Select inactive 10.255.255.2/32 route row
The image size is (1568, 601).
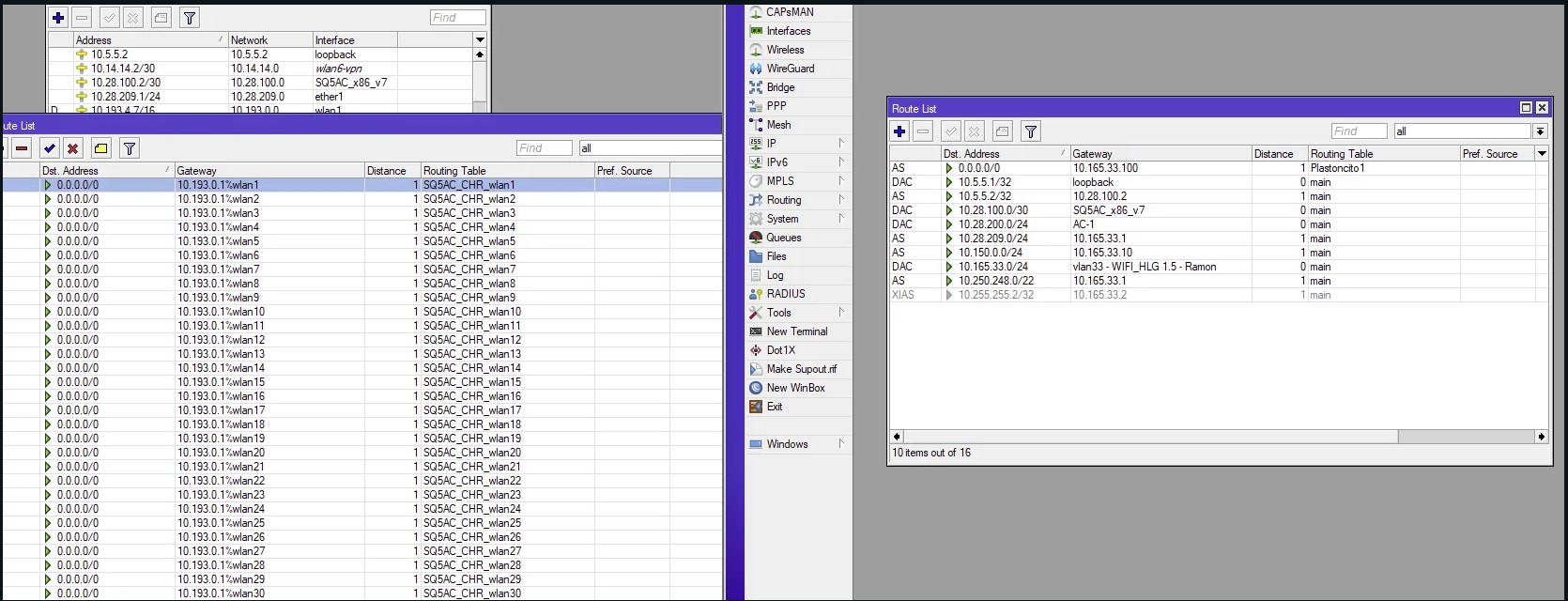(x=1219, y=295)
